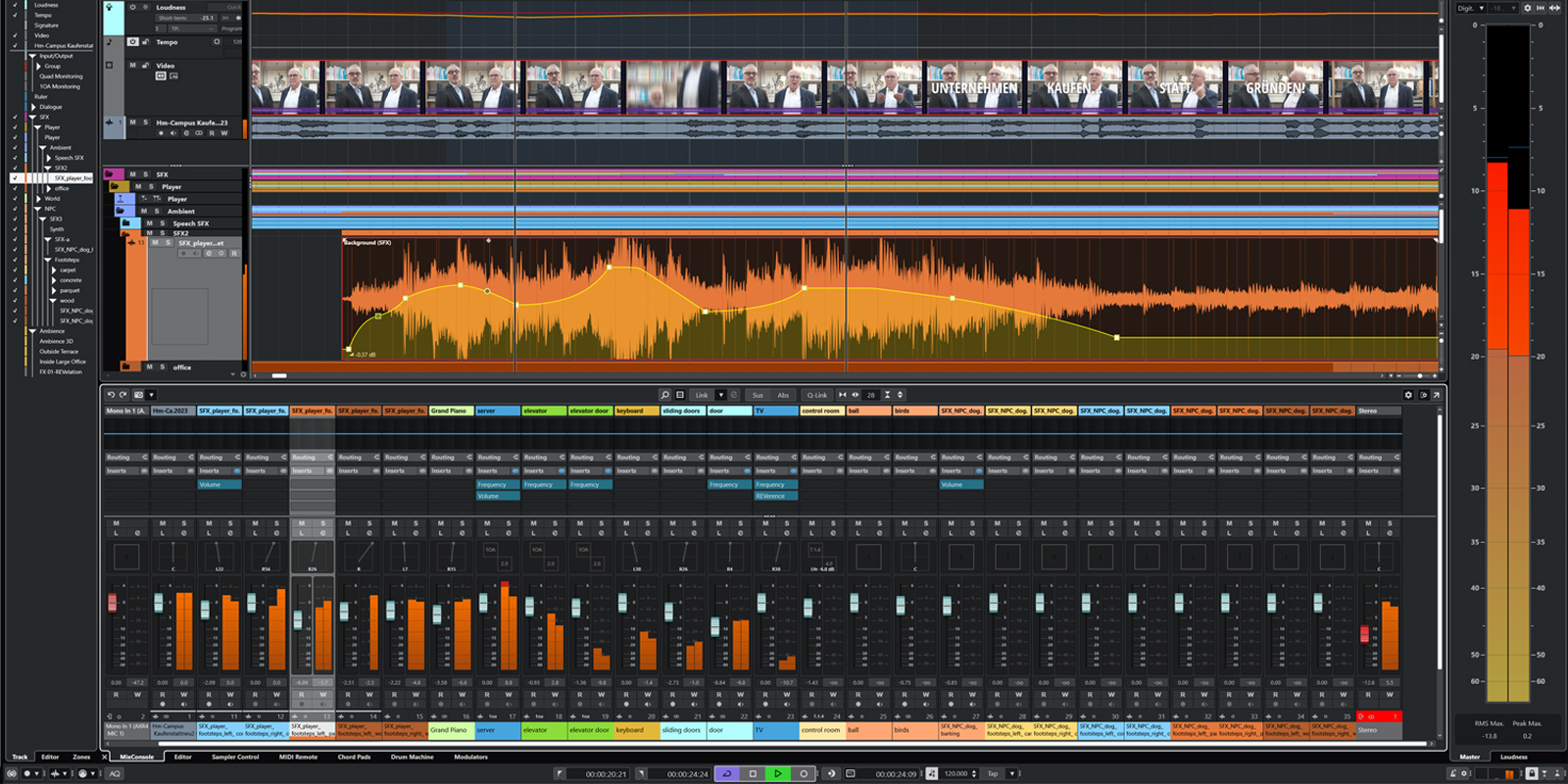Image resolution: width=1568 pixels, height=784 pixels.
Task: Solo the Ambient folder track
Action: point(156,211)
